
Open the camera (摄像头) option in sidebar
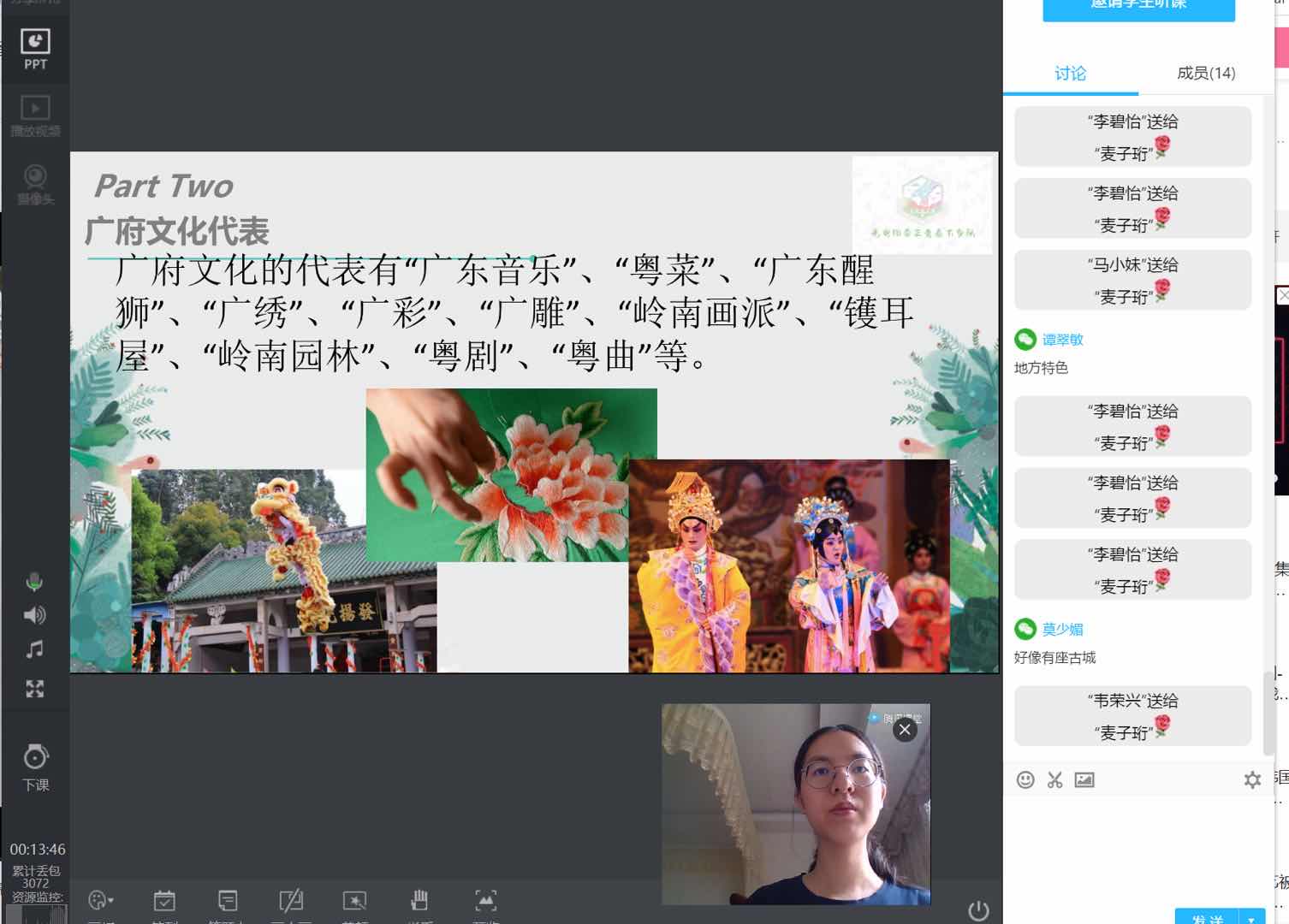[35, 184]
